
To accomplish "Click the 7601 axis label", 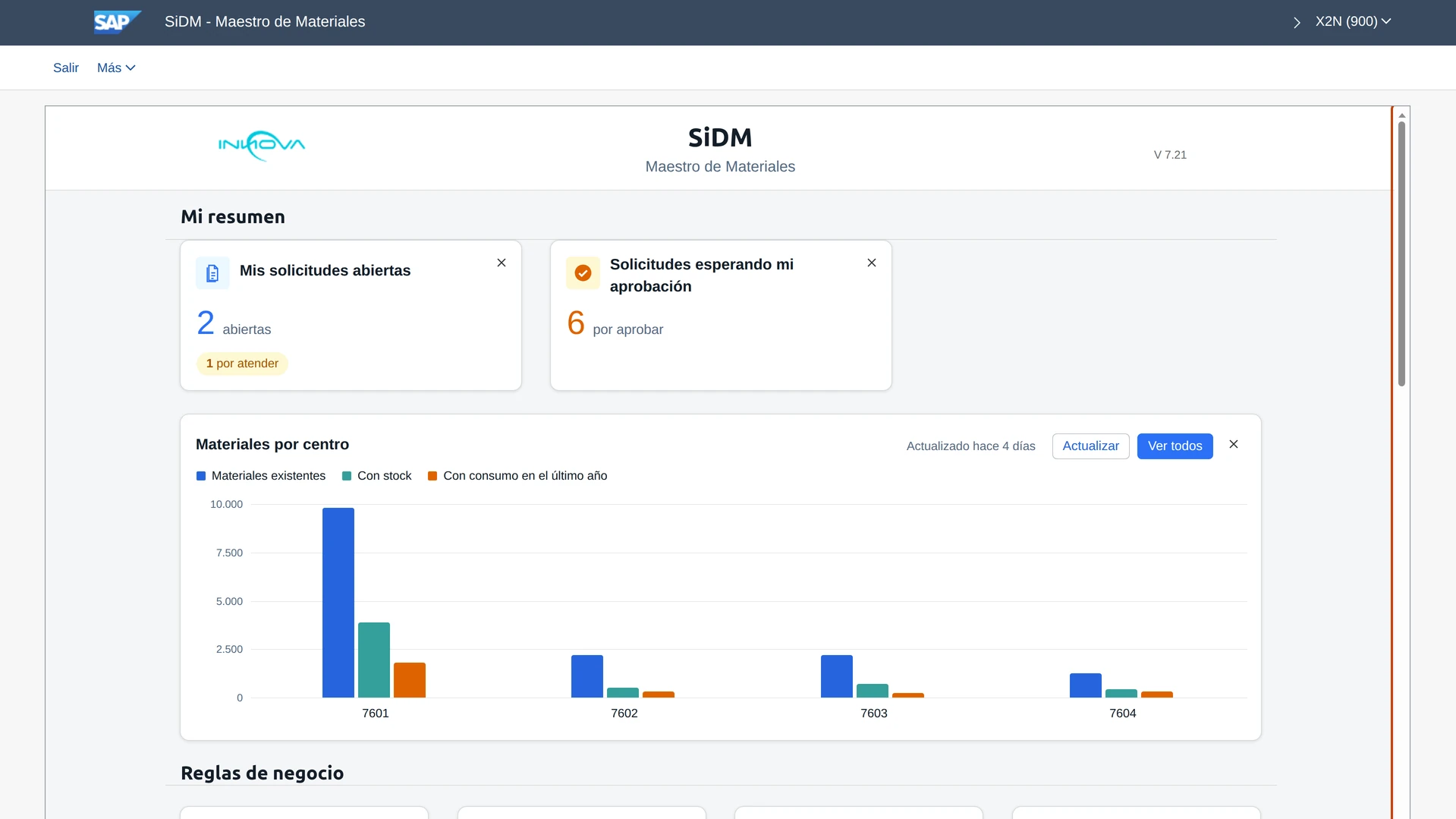I will (x=376, y=713).
